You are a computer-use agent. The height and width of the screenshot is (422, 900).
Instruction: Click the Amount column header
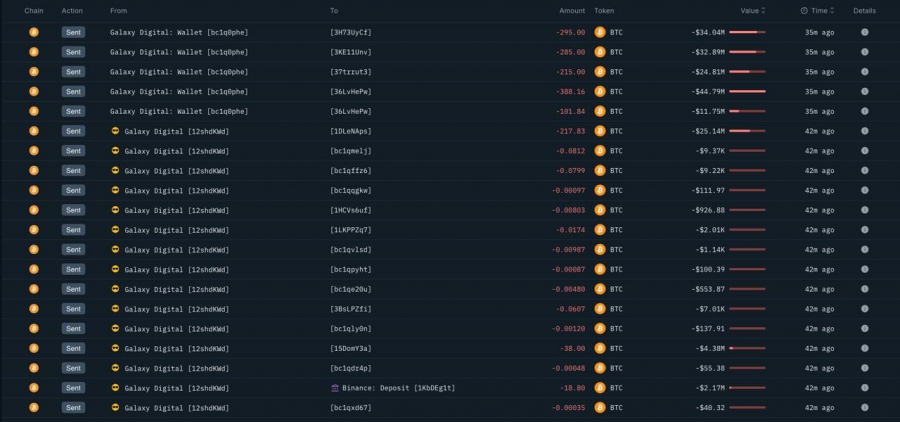click(x=572, y=11)
